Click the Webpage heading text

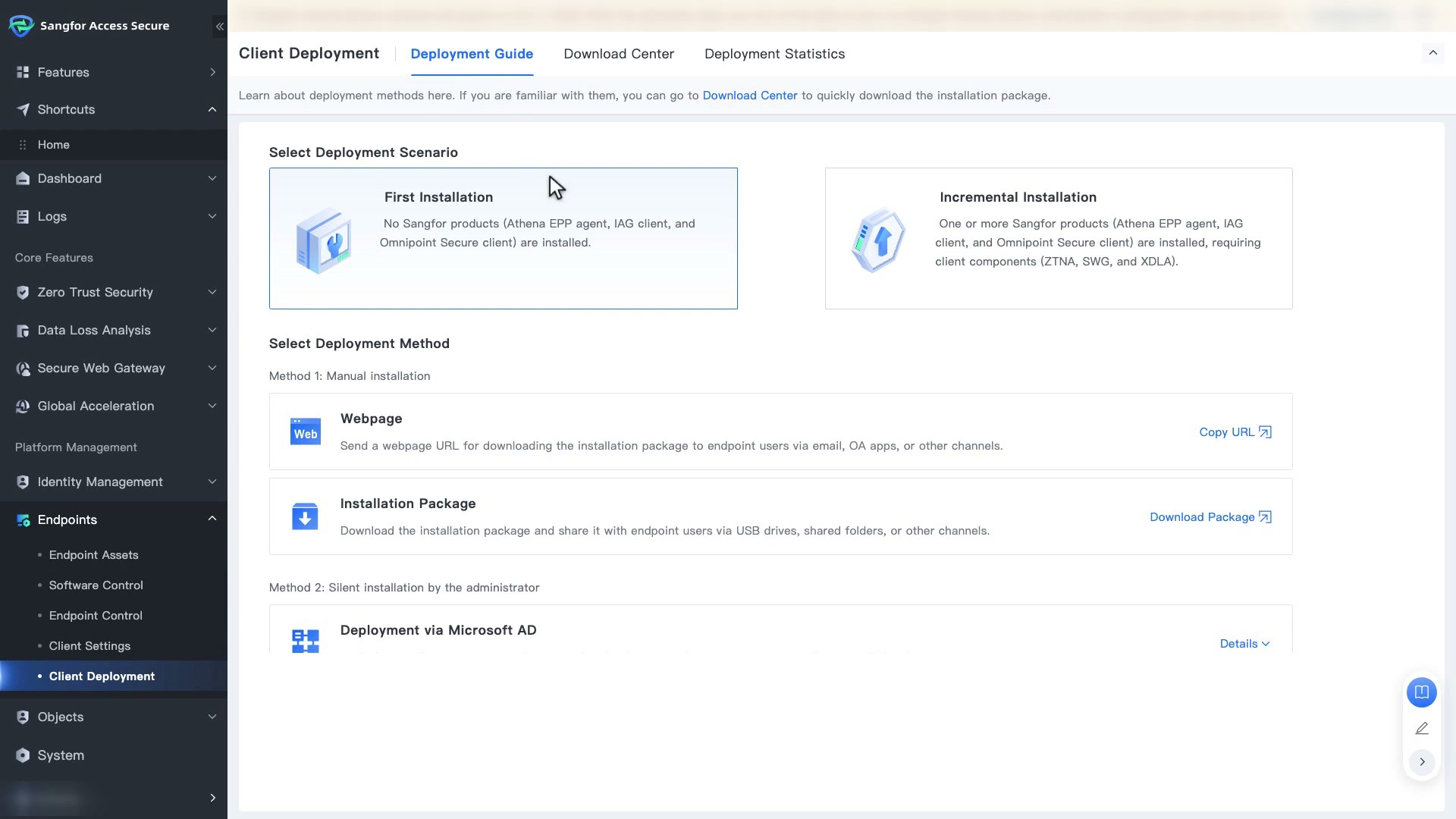click(372, 419)
